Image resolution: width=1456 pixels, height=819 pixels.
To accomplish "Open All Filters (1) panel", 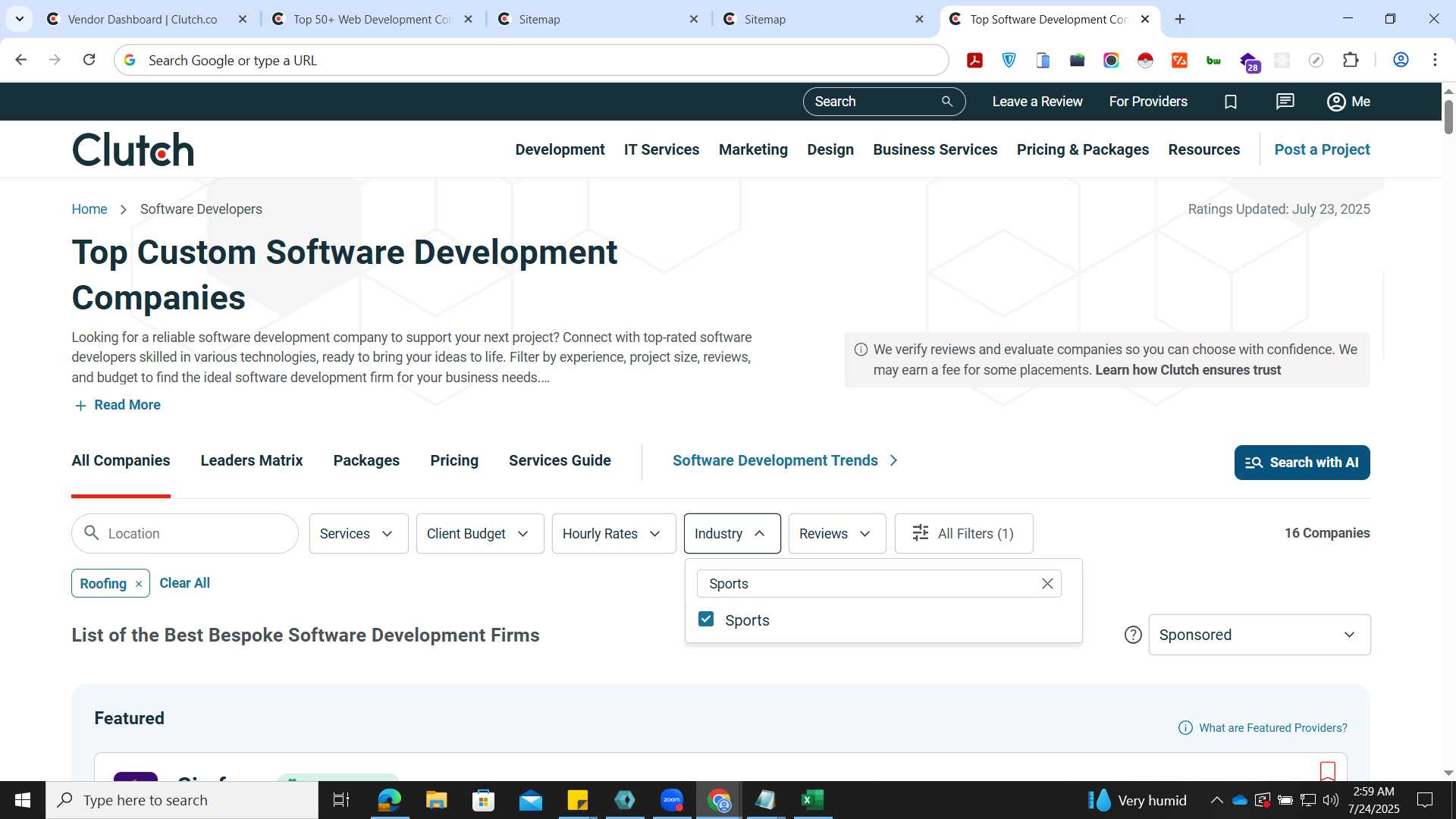I will pos(963,533).
